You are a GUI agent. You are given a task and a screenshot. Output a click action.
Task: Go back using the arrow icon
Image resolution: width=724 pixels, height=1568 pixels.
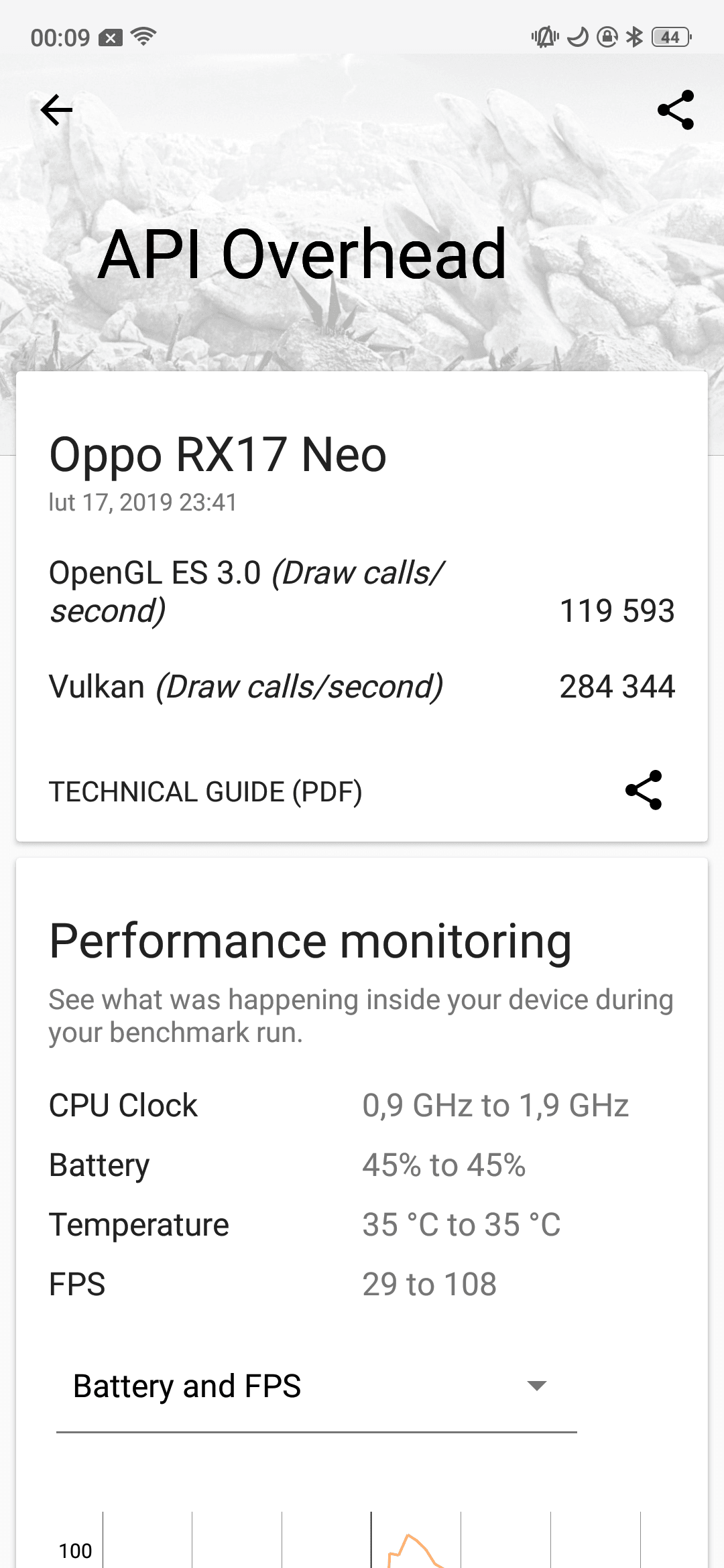point(56,110)
